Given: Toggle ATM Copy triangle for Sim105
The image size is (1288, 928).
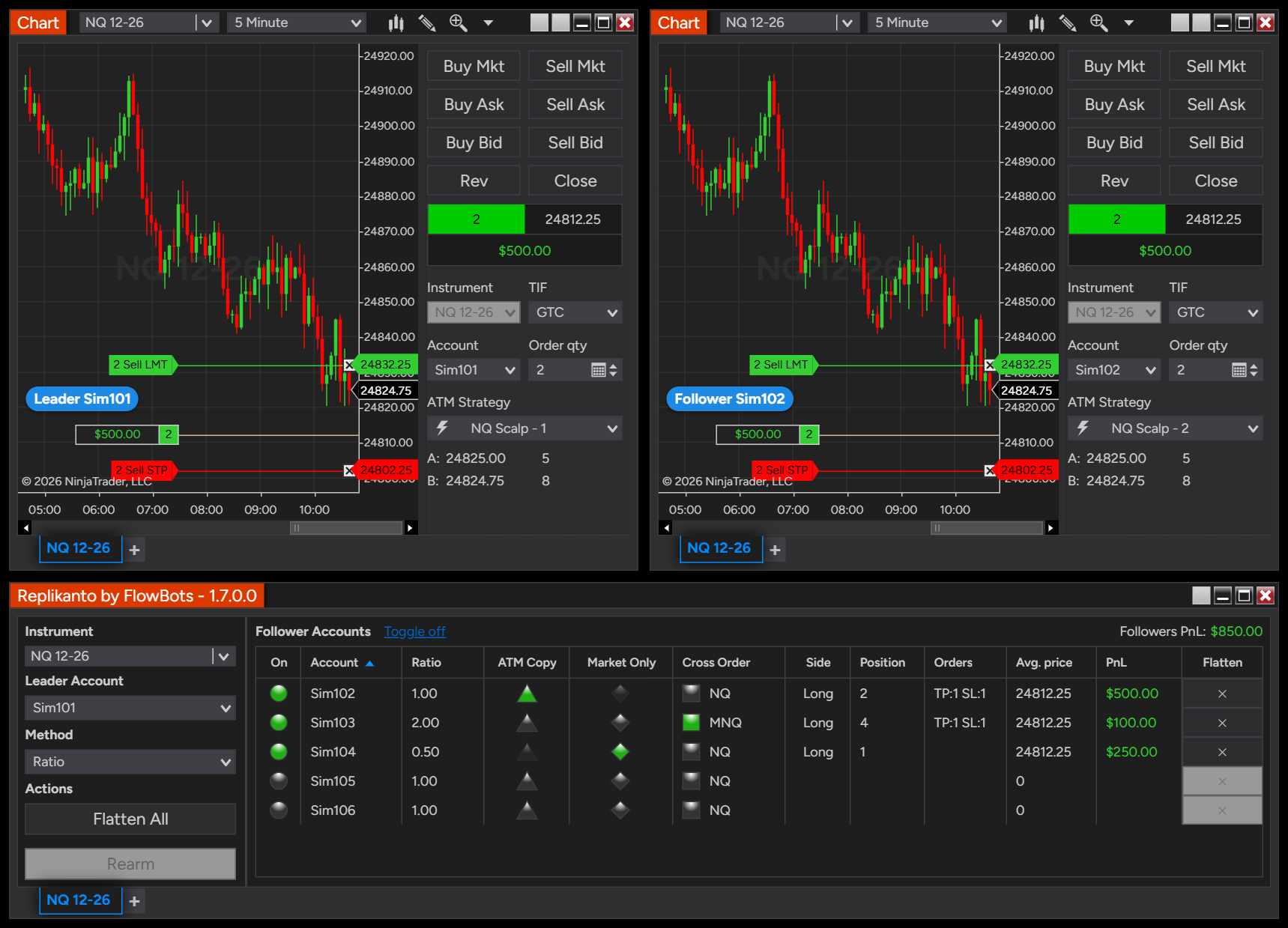Looking at the screenshot, I should click(x=527, y=781).
